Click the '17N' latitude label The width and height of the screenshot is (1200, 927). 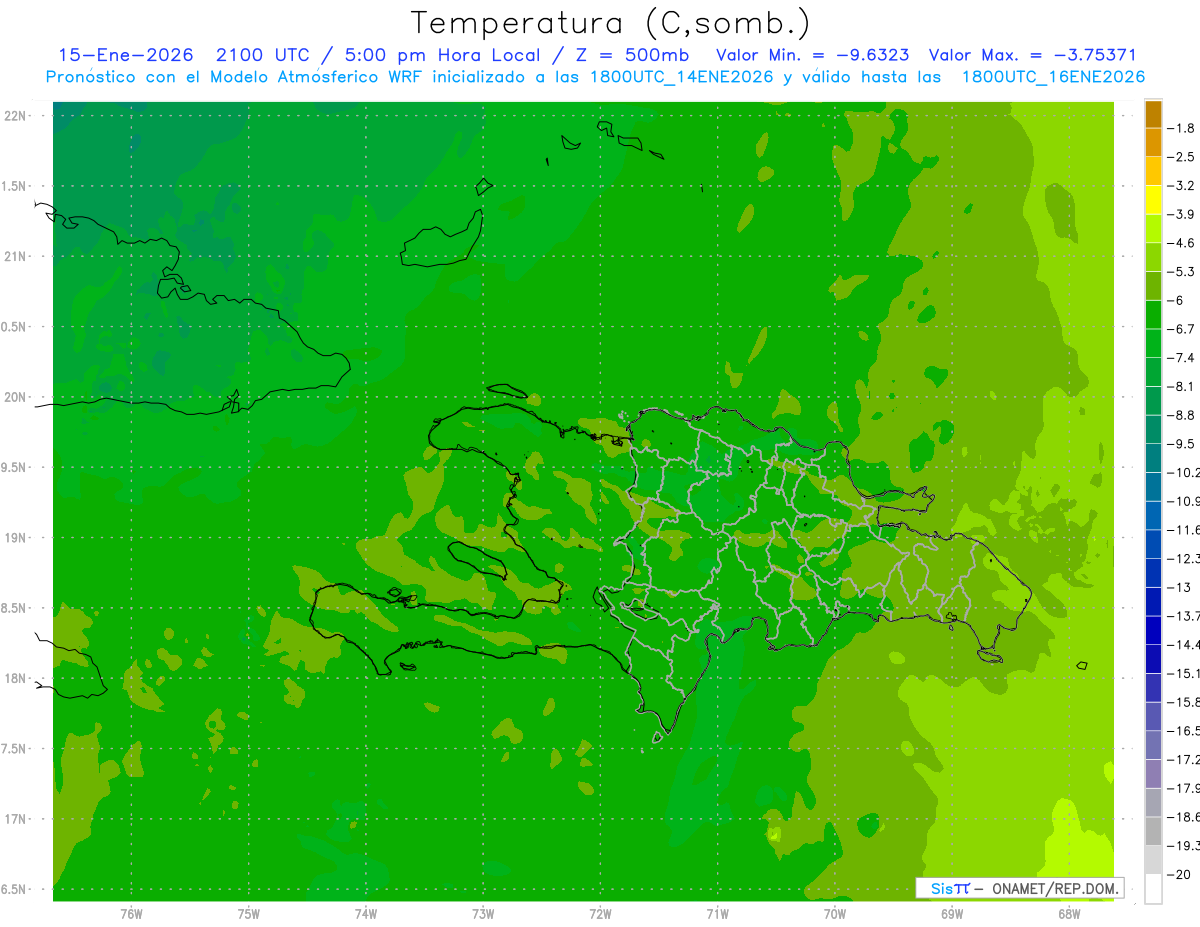coord(15,819)
